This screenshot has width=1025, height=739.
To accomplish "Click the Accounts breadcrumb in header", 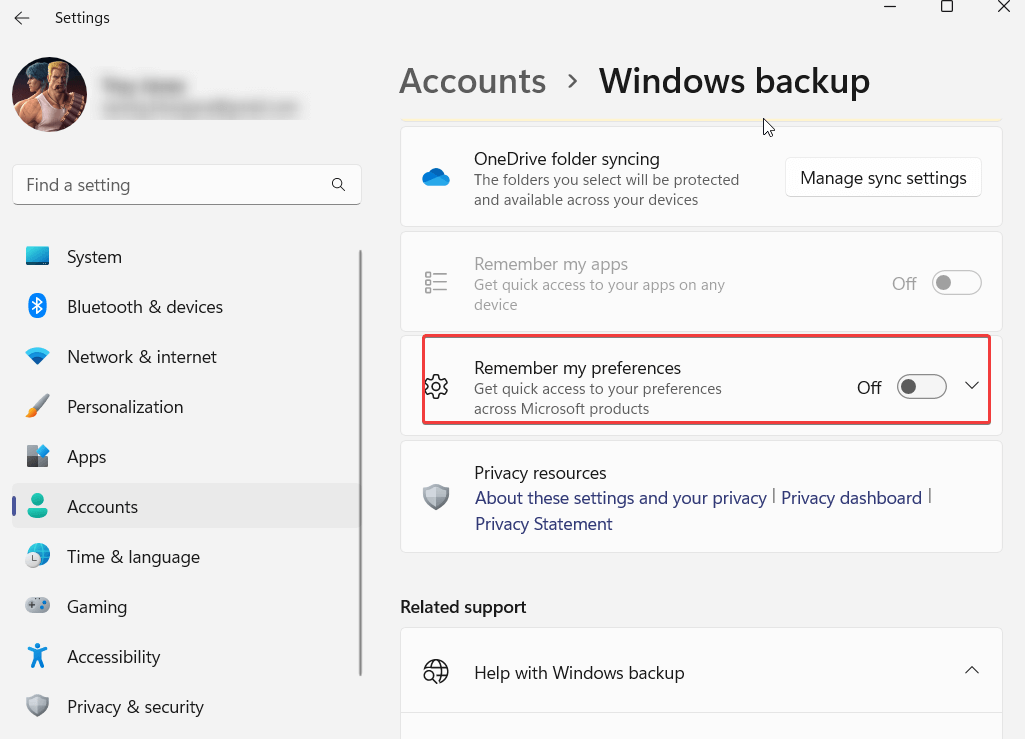I will coord(472,81).
